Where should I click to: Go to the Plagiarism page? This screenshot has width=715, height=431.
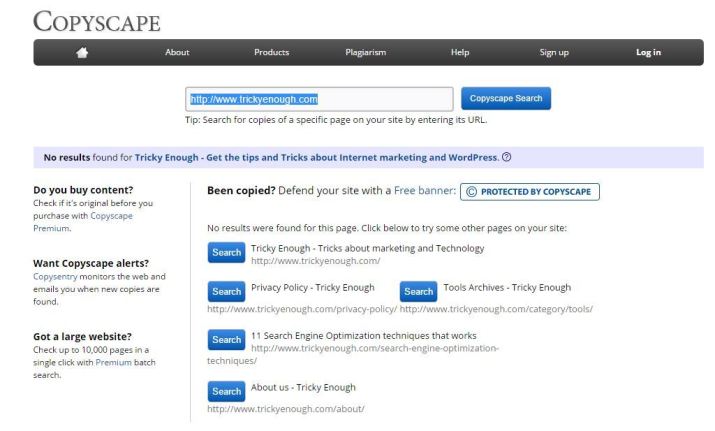[x=366, y=52]
